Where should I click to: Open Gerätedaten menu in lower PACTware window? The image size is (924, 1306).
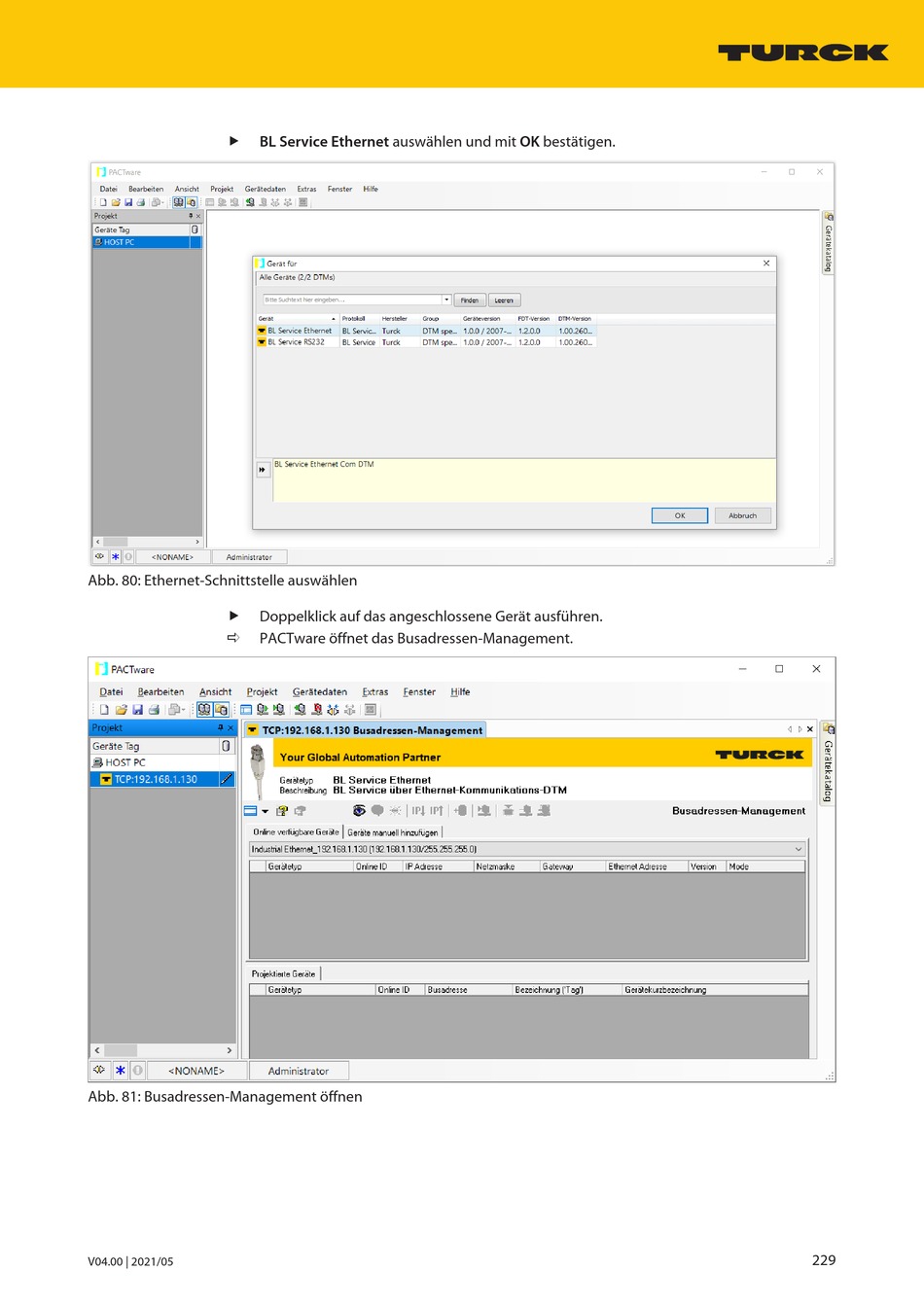click(x=319, y=692)
